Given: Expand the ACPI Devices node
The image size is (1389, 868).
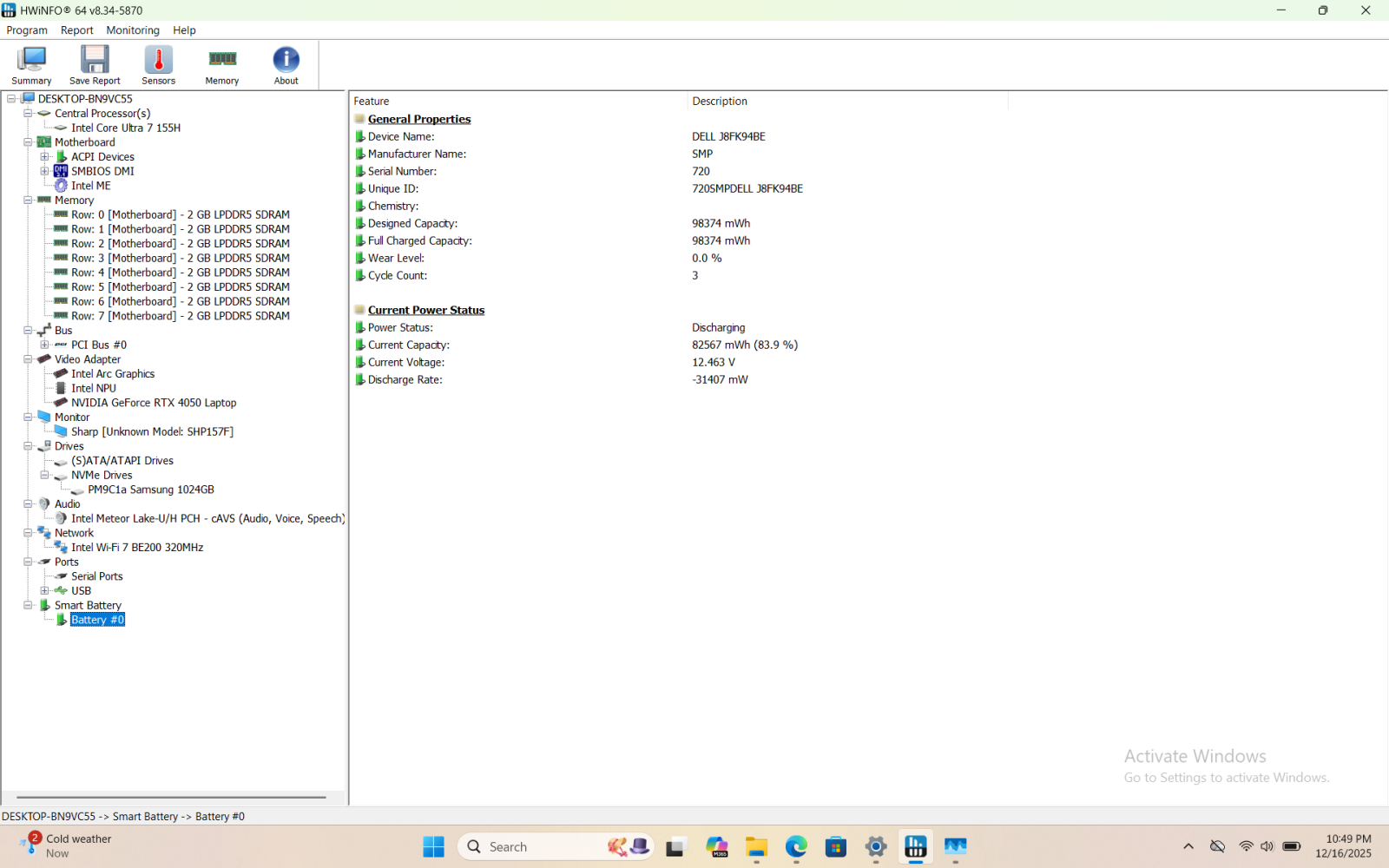Looking at the screenshot, I should 44,157.
